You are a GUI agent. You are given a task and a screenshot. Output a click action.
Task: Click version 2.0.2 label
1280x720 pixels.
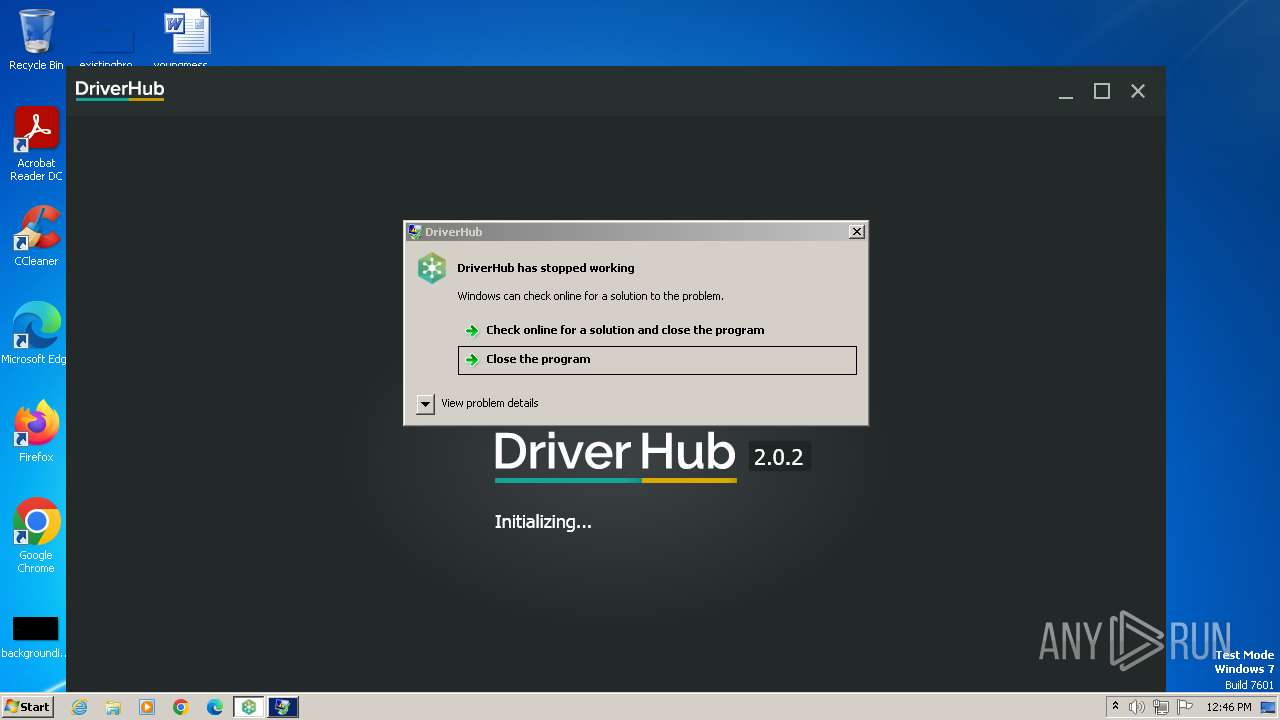tap(779, 457)
